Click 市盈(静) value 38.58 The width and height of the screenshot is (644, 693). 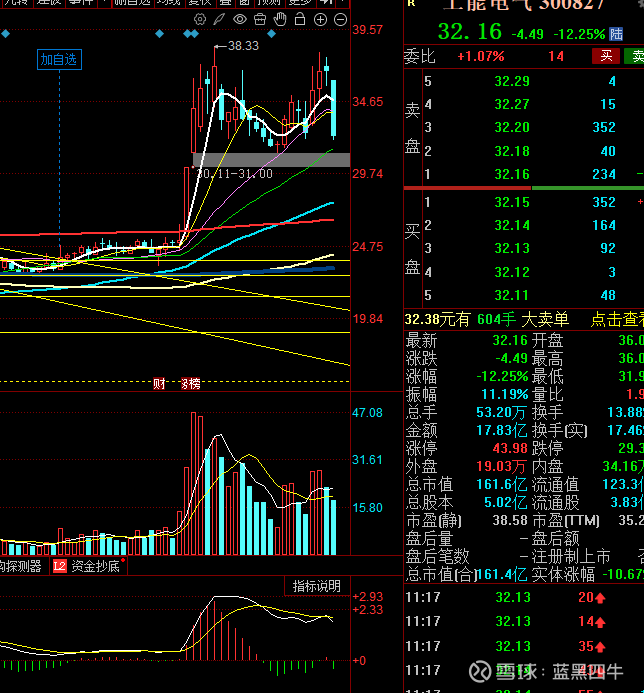[x=510, y=521]
